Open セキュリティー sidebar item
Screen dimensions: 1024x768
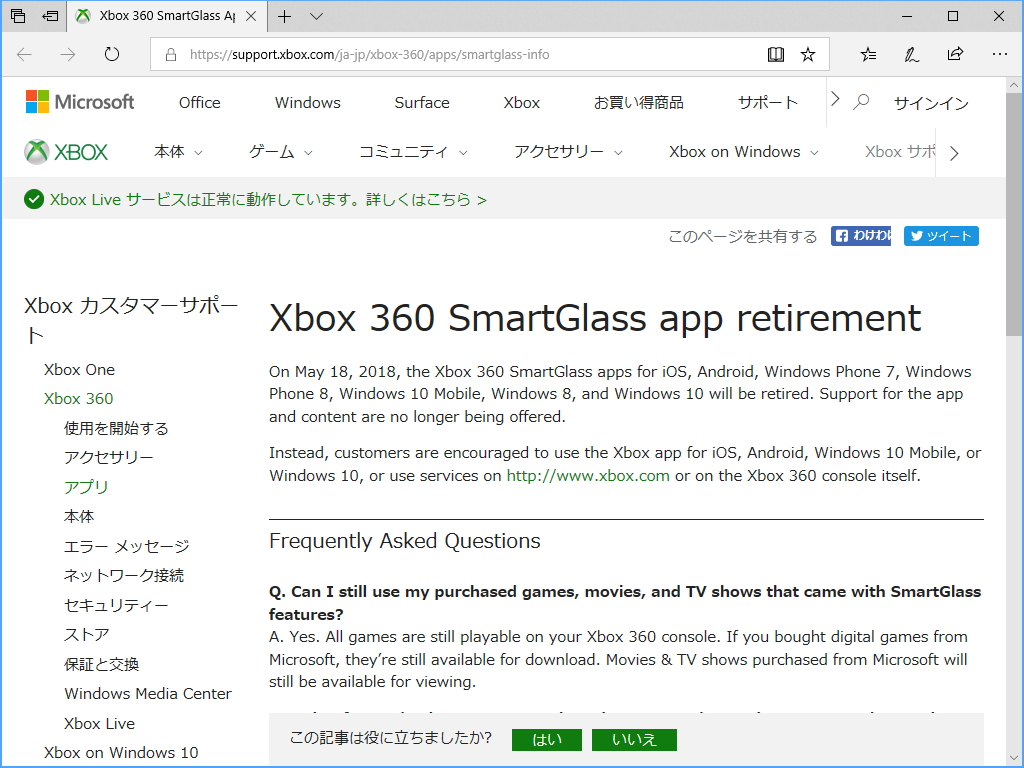(x=116, y=605)
